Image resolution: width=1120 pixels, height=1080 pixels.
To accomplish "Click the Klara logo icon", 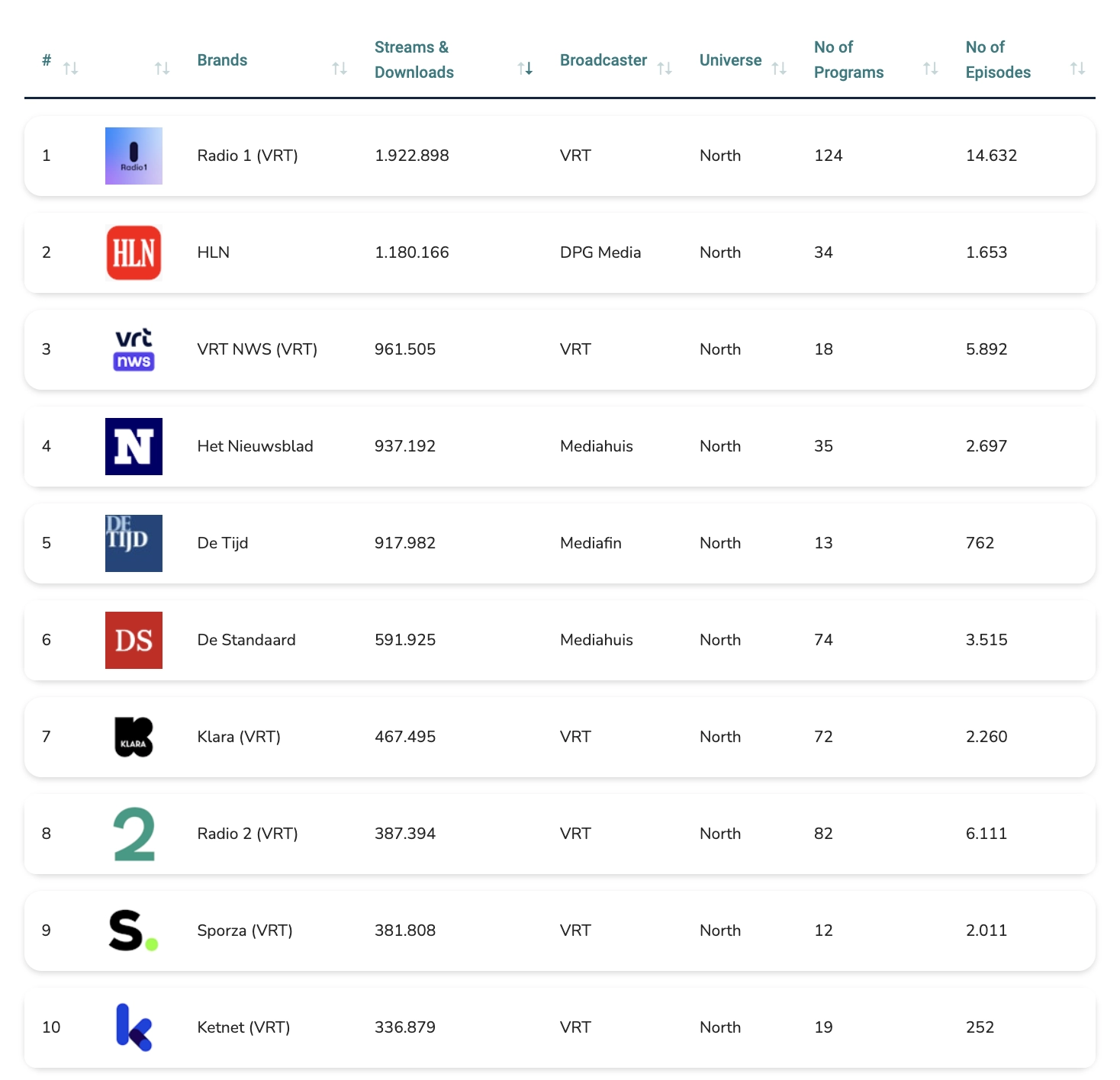I will (x=134, y=737).
